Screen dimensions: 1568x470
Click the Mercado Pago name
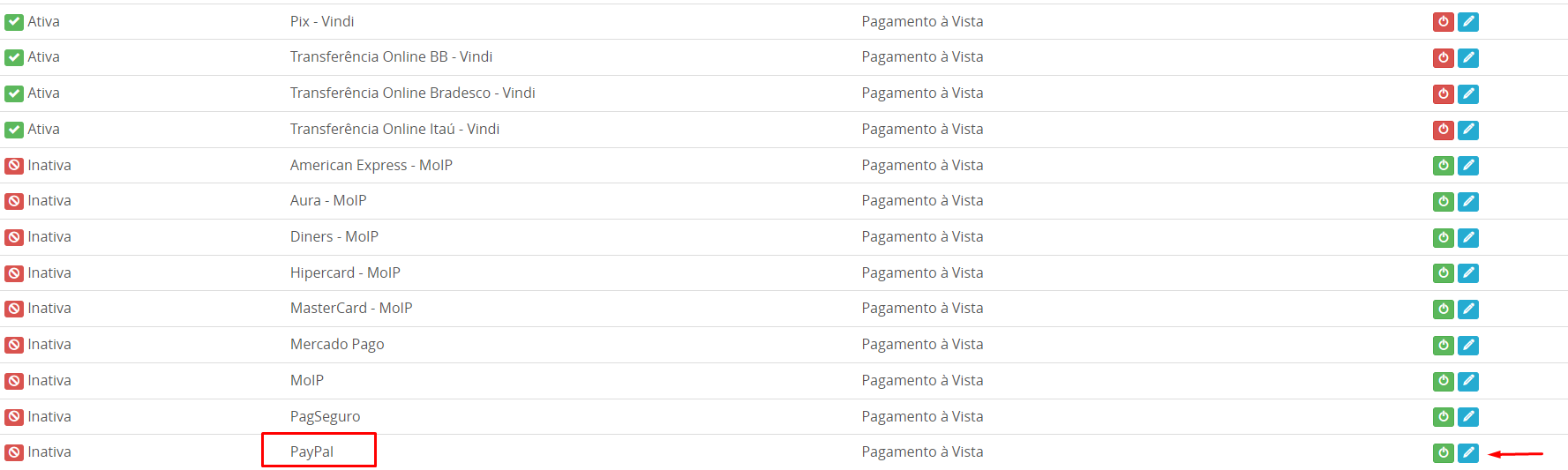pos(337,344)
